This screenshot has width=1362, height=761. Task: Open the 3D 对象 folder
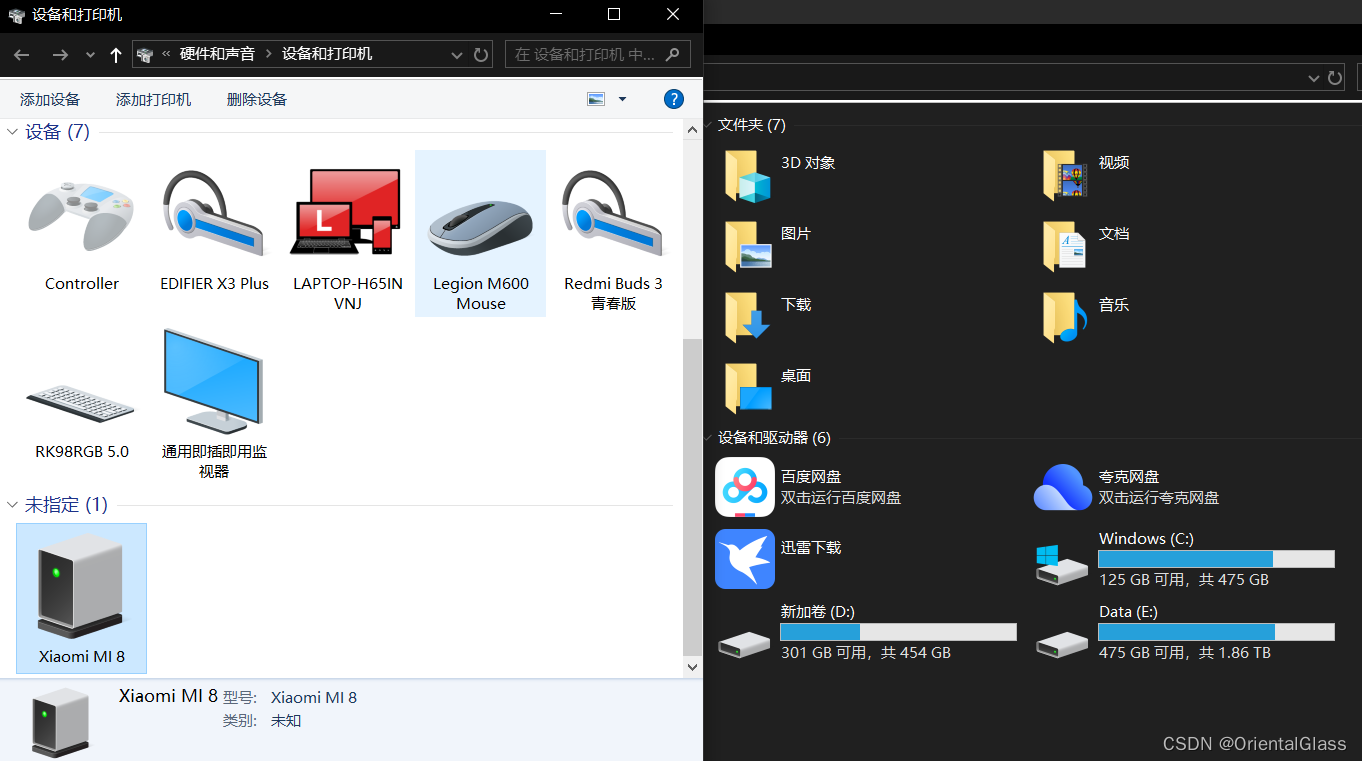pos(749,176)
